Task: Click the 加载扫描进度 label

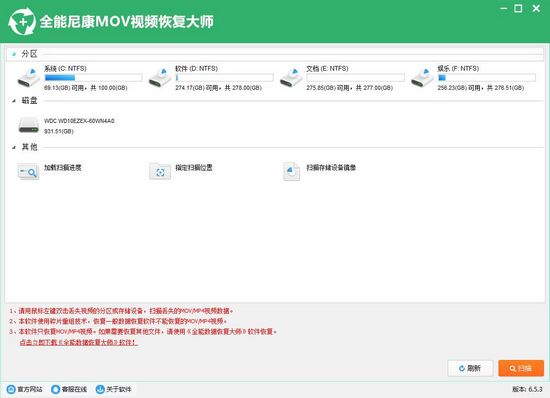Action: [63, 168]
